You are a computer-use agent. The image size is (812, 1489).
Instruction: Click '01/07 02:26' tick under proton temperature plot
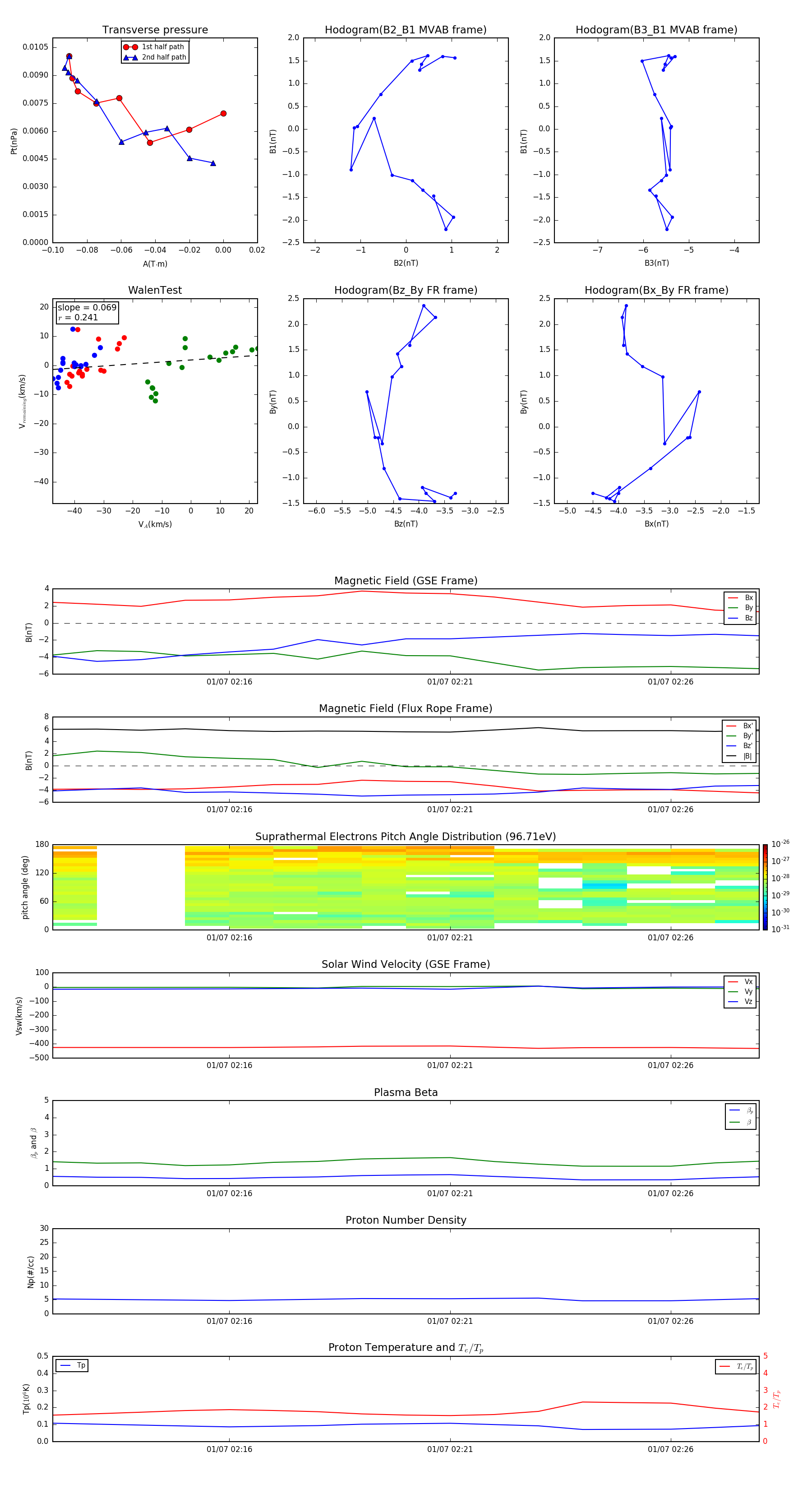pos(670,1449)
